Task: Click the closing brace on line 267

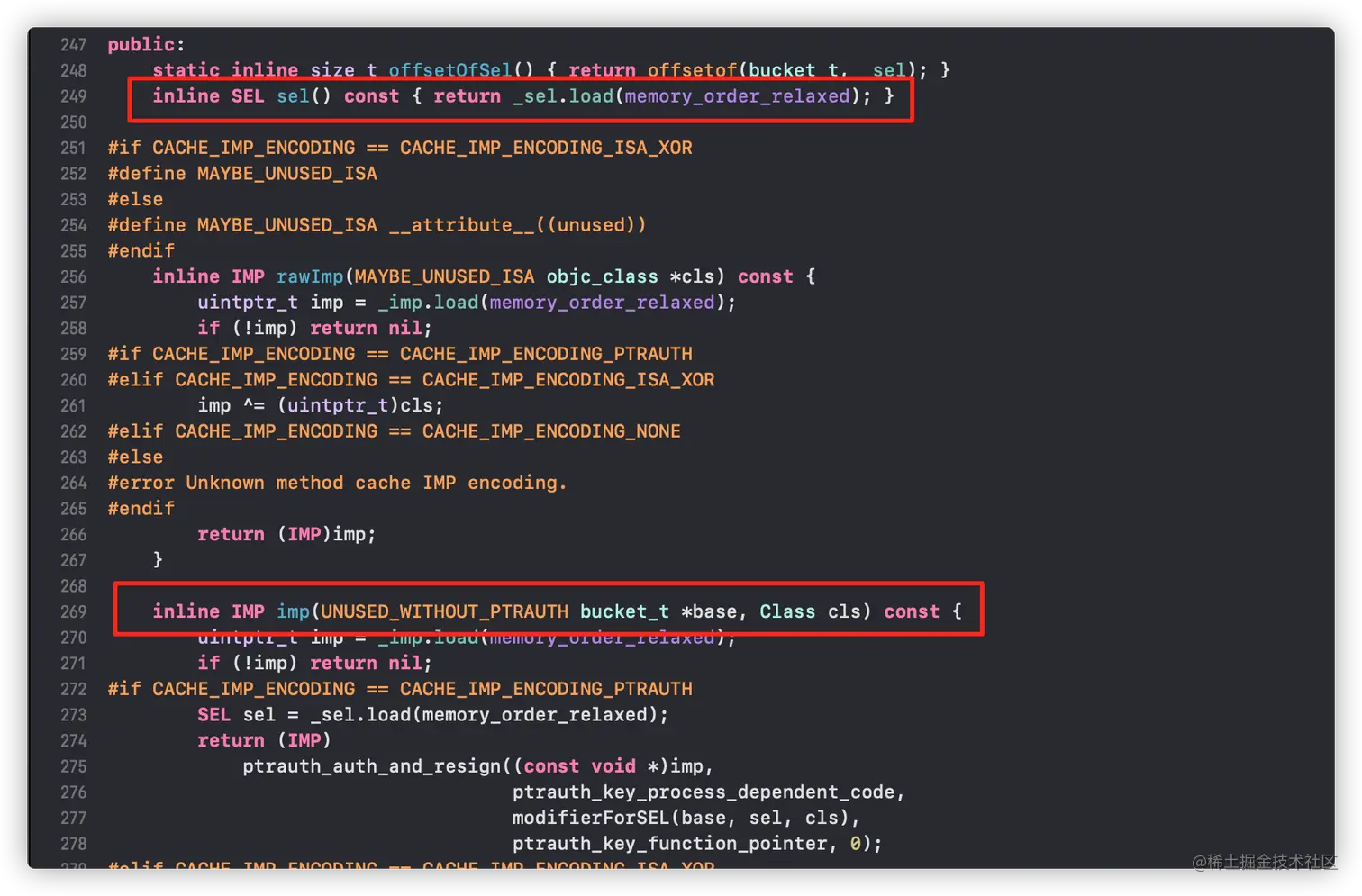Action: [158, 560]
